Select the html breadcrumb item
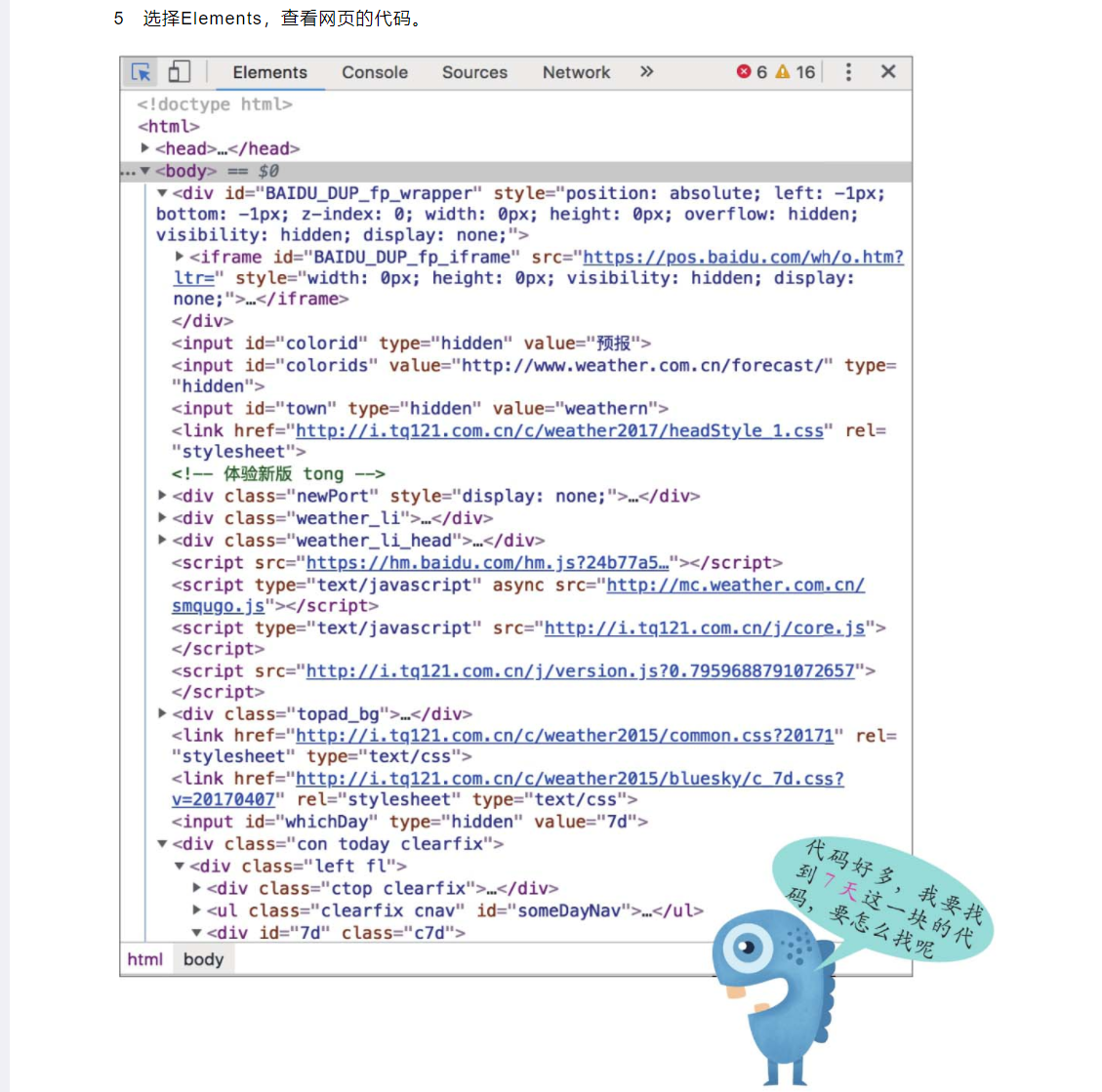 coord(144,959)
